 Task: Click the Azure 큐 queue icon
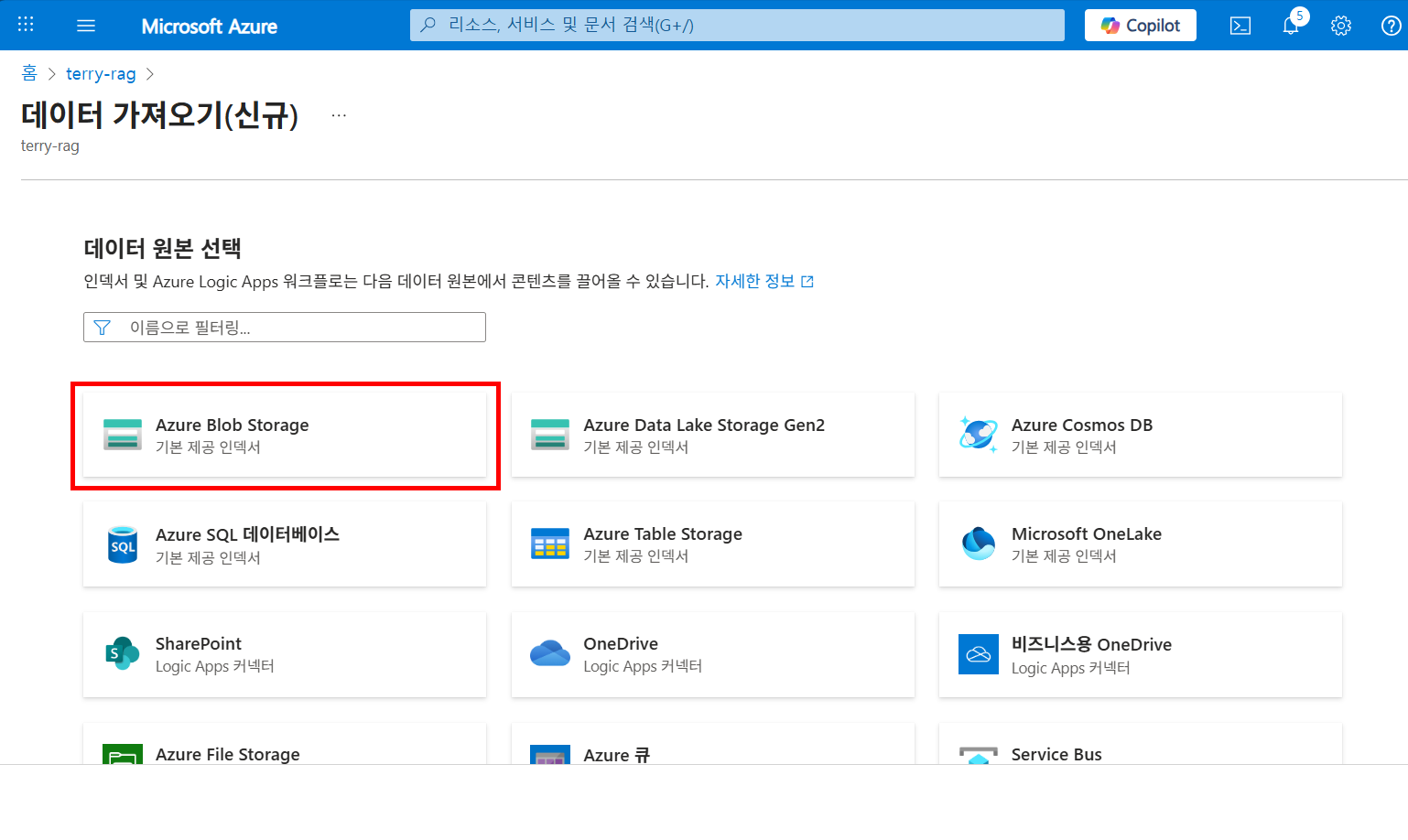550,755
